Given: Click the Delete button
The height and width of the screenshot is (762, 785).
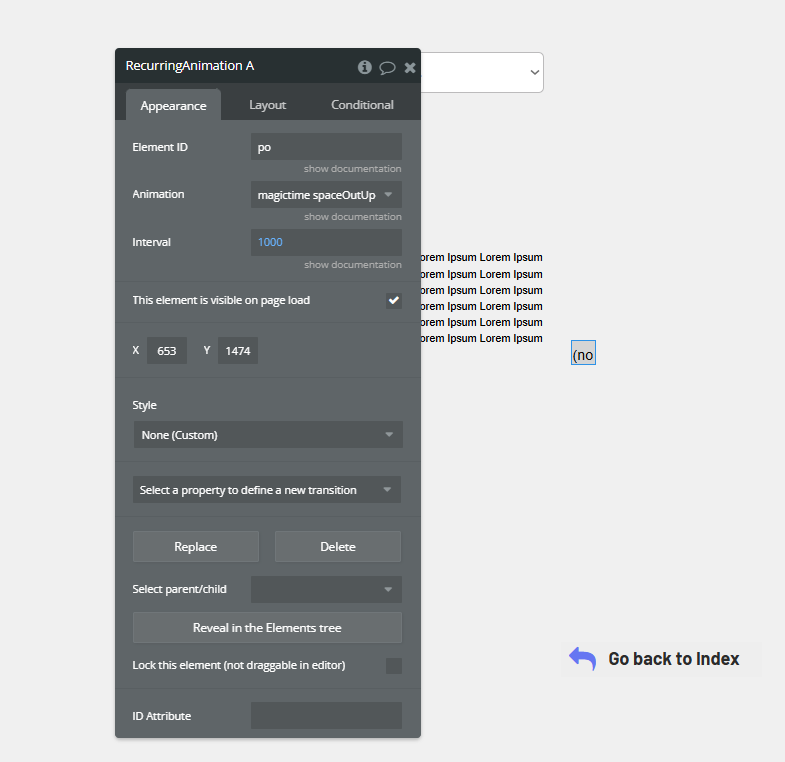Looking at the screenshot, I should point(338,547).
